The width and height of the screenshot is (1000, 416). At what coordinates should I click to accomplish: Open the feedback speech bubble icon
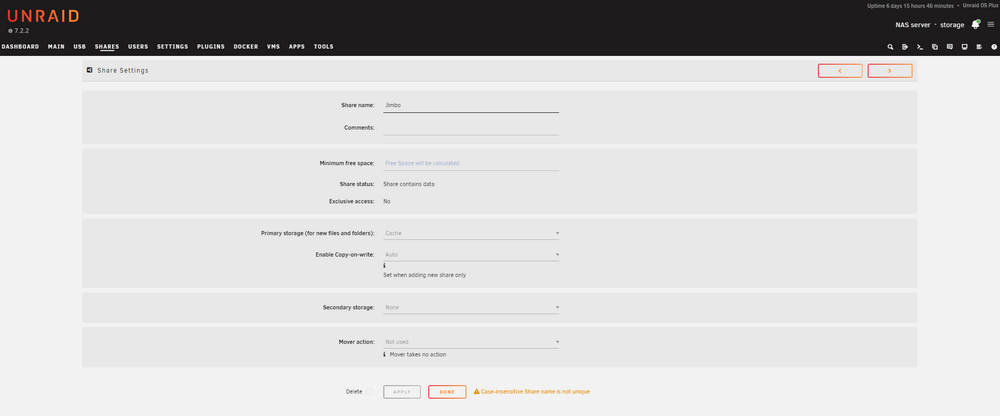(950, 47)
